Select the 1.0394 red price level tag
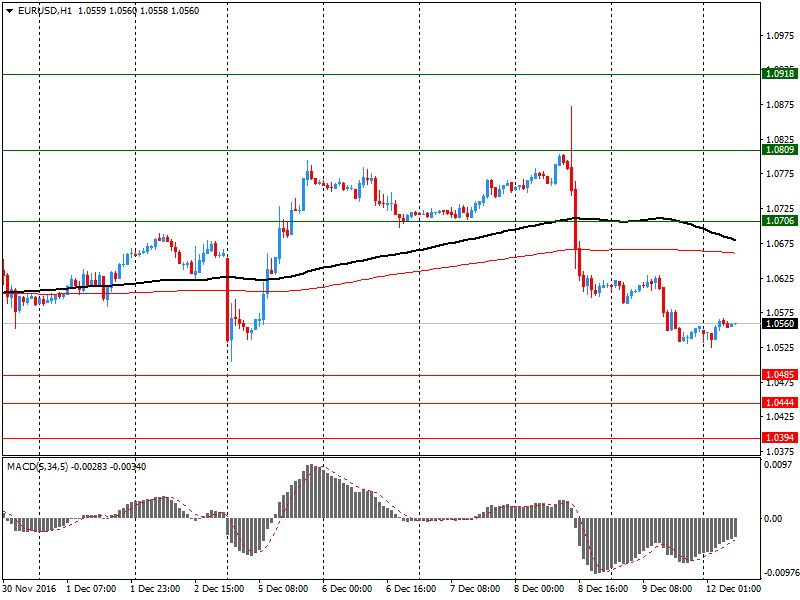Screen dimensions: 800x600 tap(780, 437)
